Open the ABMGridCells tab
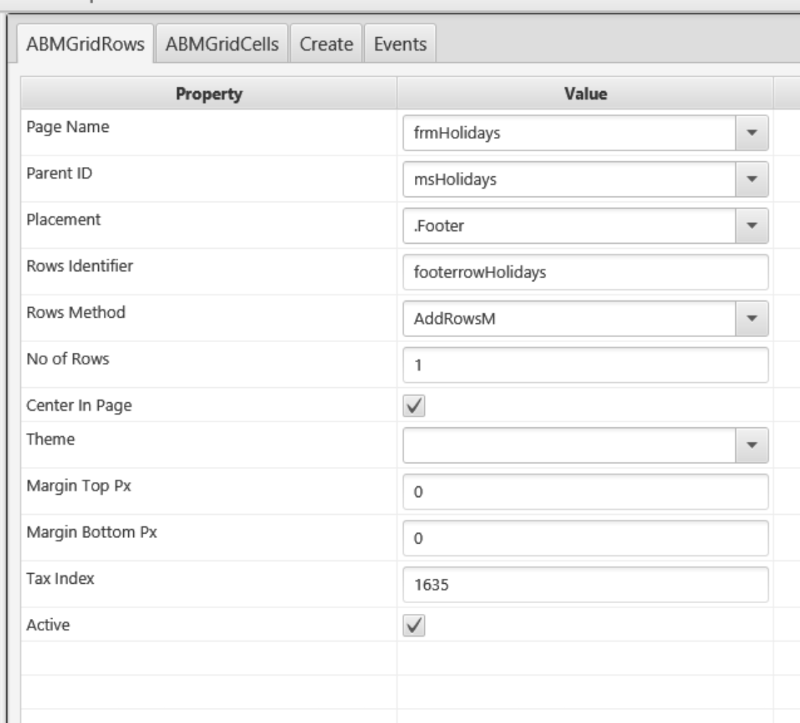 [222, 44]
